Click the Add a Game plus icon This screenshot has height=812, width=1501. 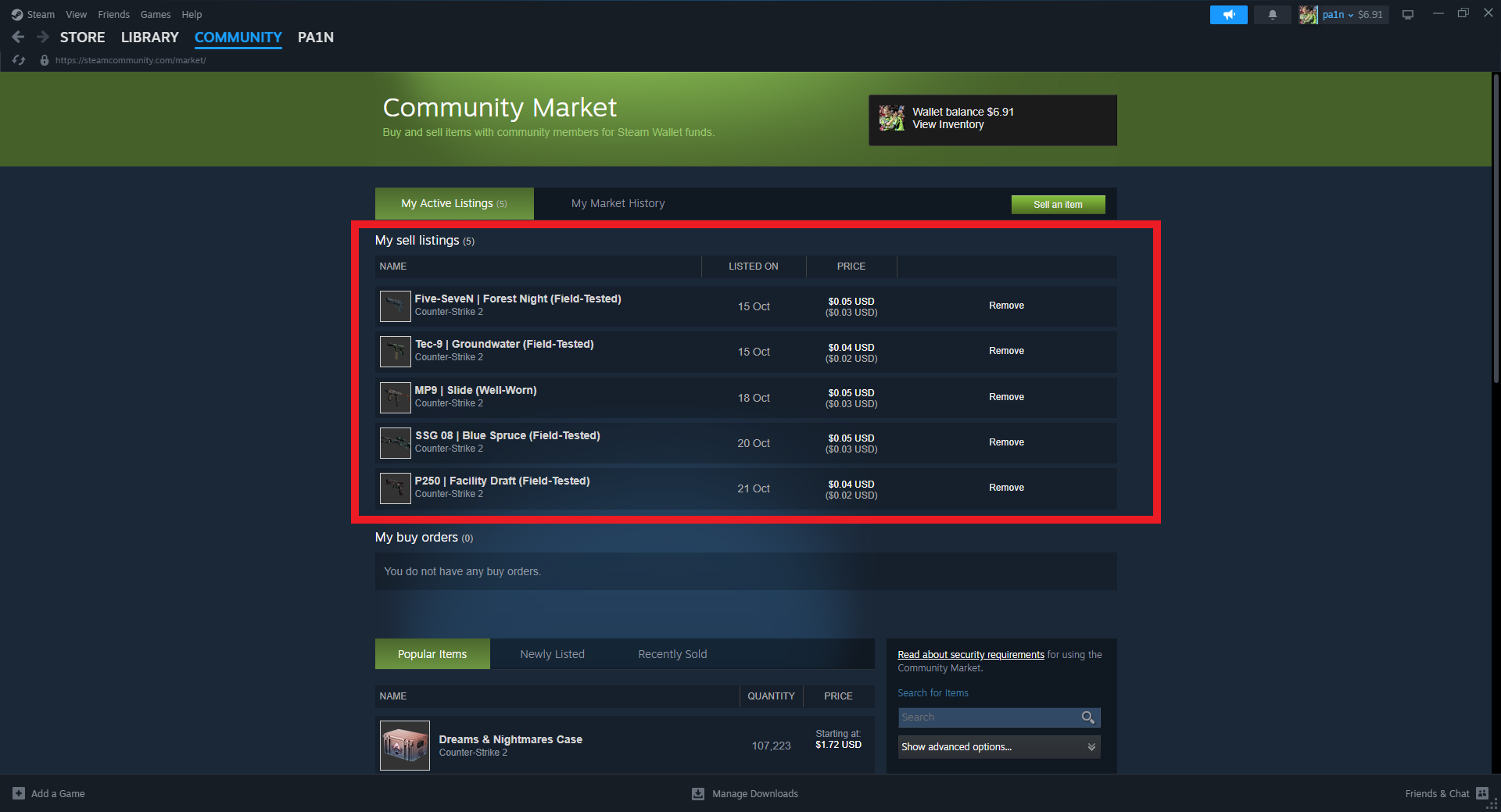pyautogui.click(x=19, y=793)
